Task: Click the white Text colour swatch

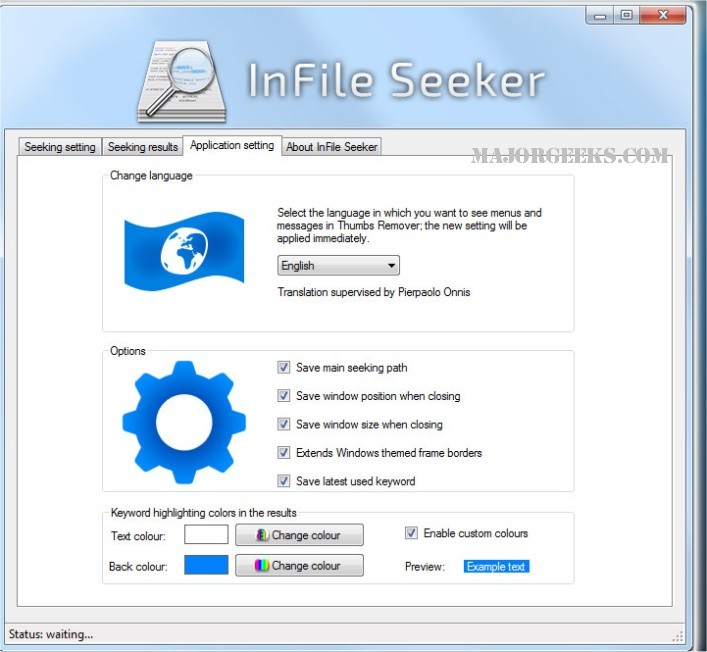Action: pos(206,535)
